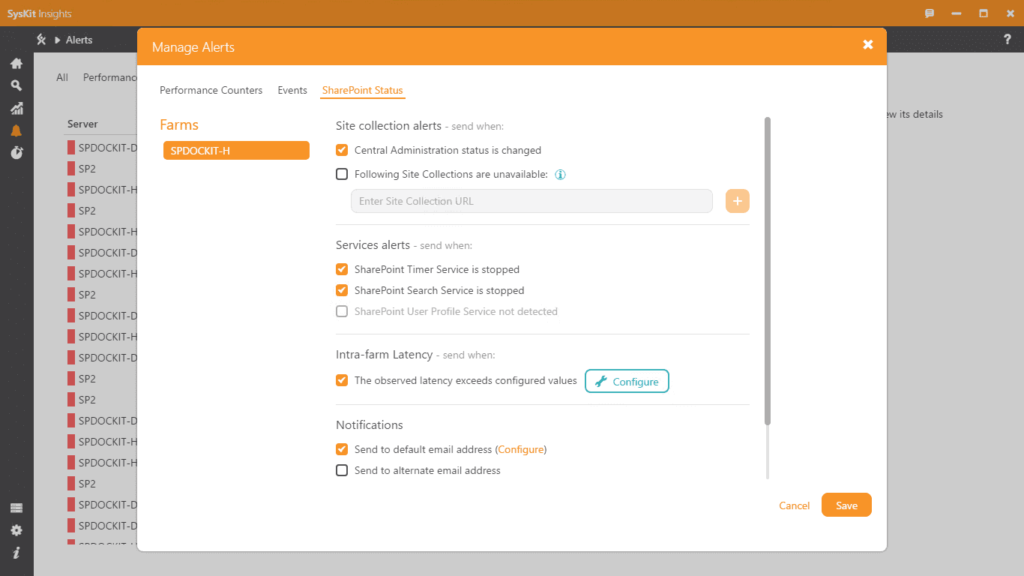Select the All tab in the Alerts page
The image size is (1024, 576).
click(x=62, y=77)
